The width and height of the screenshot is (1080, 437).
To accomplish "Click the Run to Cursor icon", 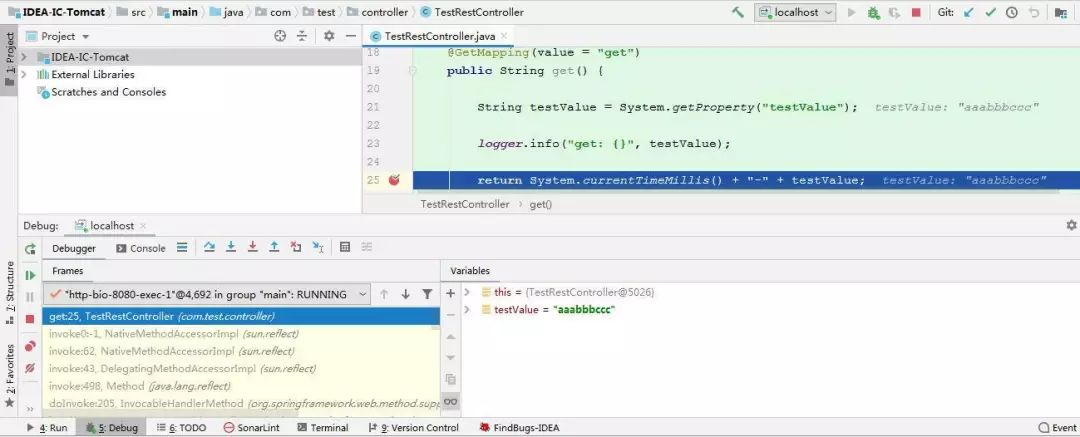I will (318, 247).
